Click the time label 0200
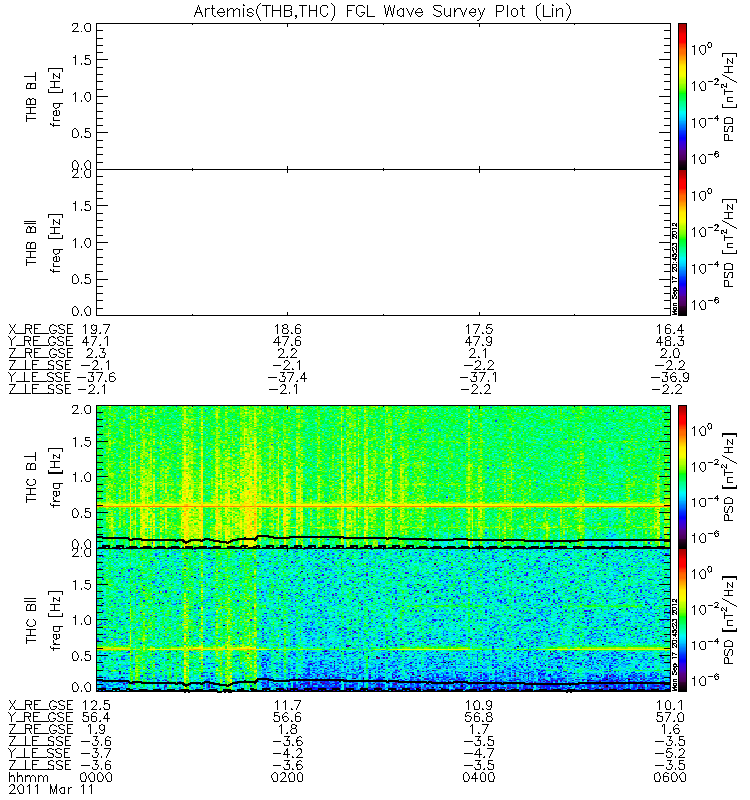 point(287,777)
